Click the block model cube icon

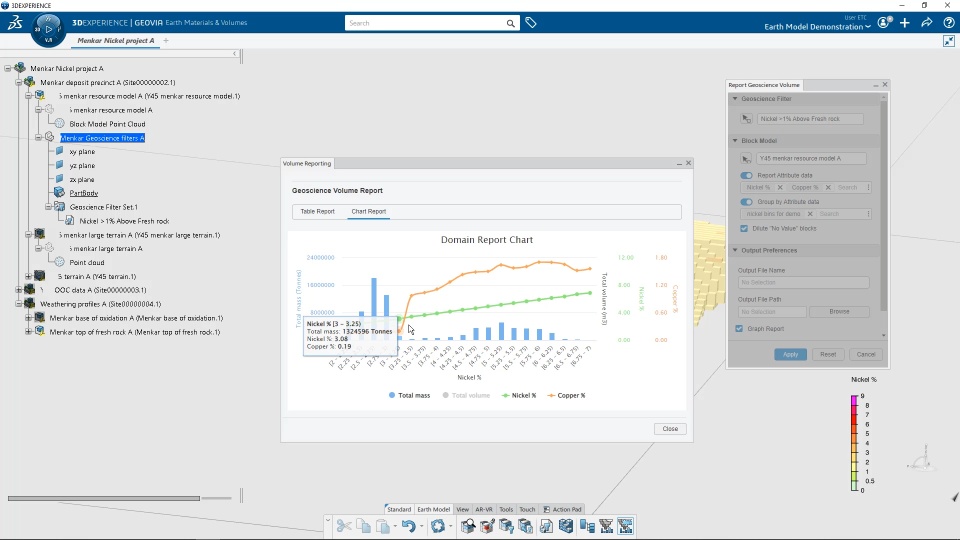(x=566, y=526)
